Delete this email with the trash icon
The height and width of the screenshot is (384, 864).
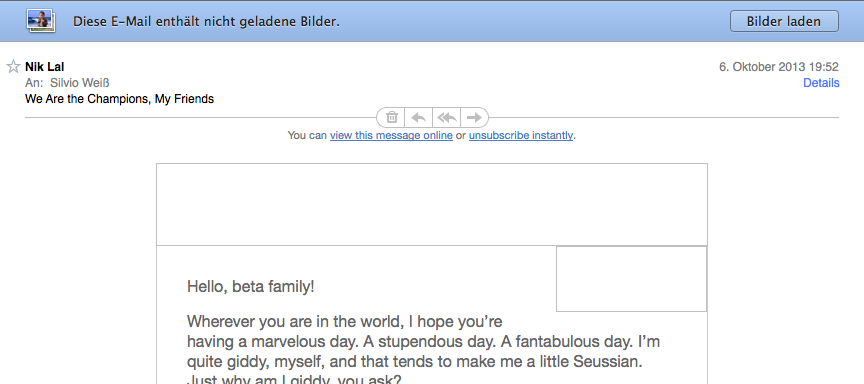pyautogui.click(x=391, y=117)
